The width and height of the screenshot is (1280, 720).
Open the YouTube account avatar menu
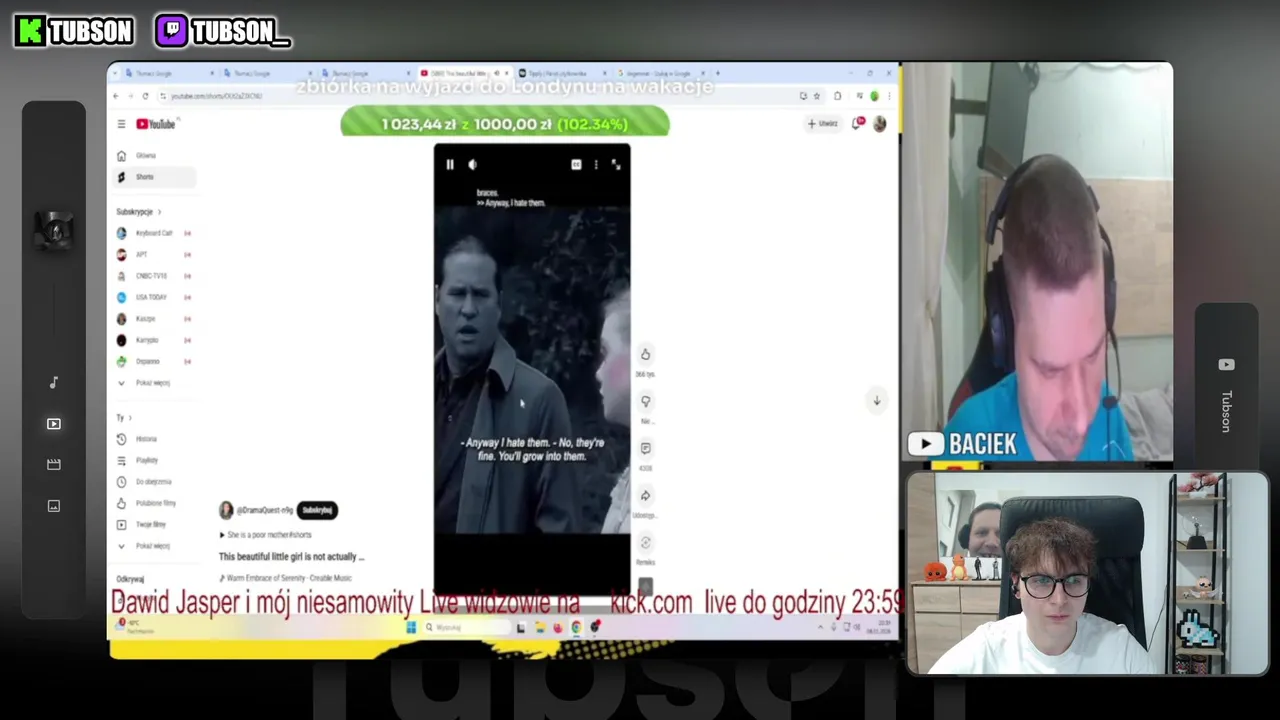pos(880,124)
